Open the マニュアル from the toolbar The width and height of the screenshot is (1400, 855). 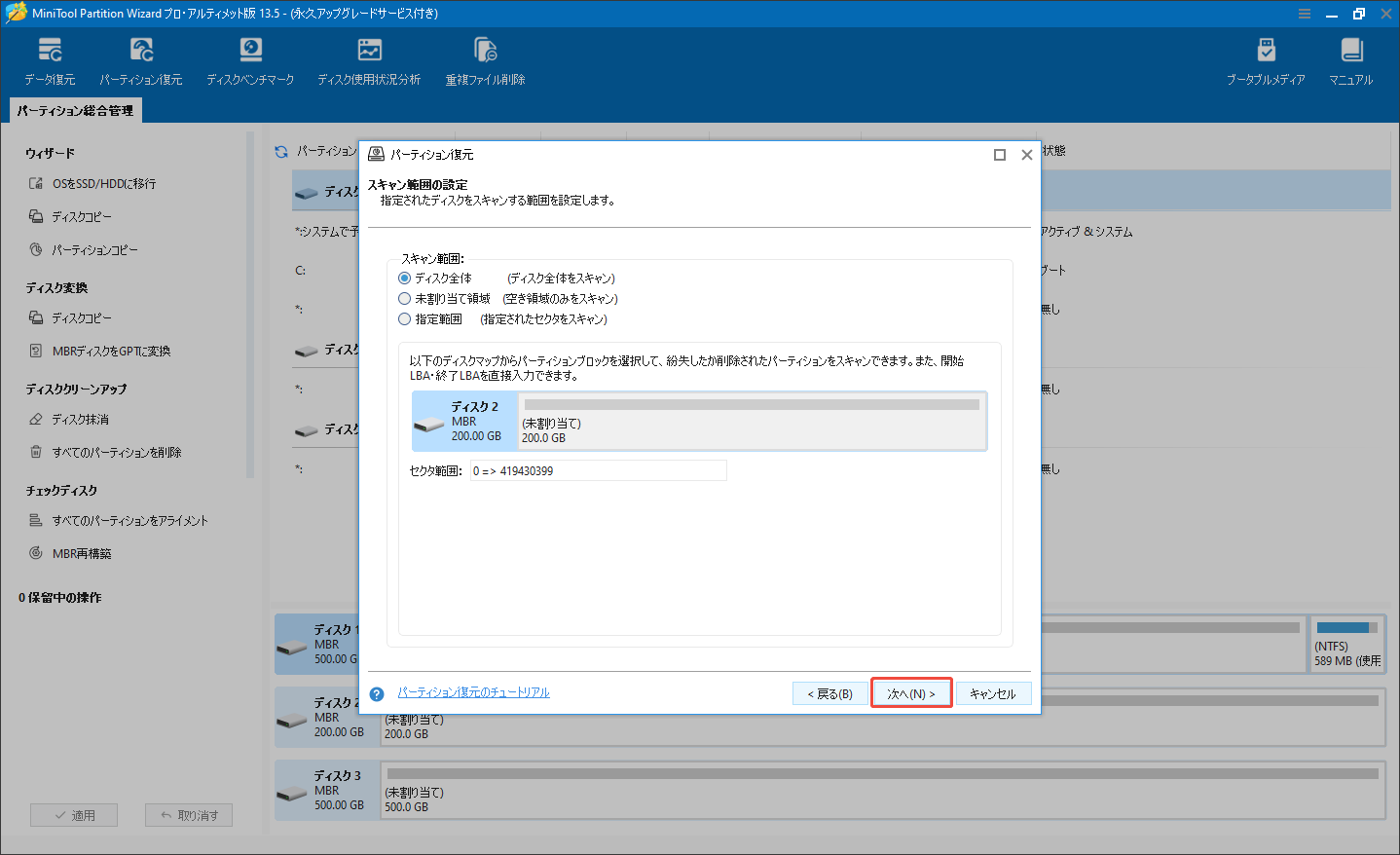pyautogui.click(x=1350, y=58)
